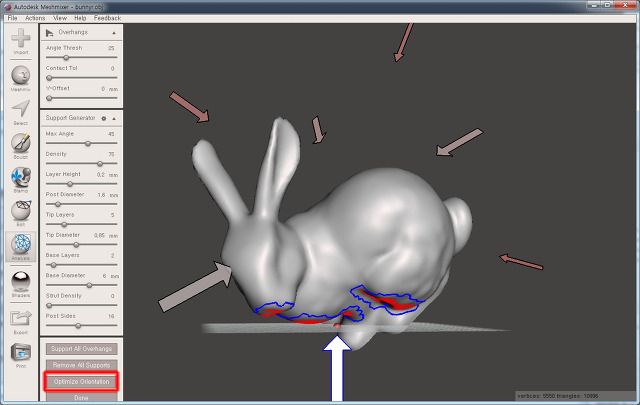Image resolution: width=640 pixels, height=405 pixels.
Task: Click the Overhangs panel title
Action: point(73,32)
